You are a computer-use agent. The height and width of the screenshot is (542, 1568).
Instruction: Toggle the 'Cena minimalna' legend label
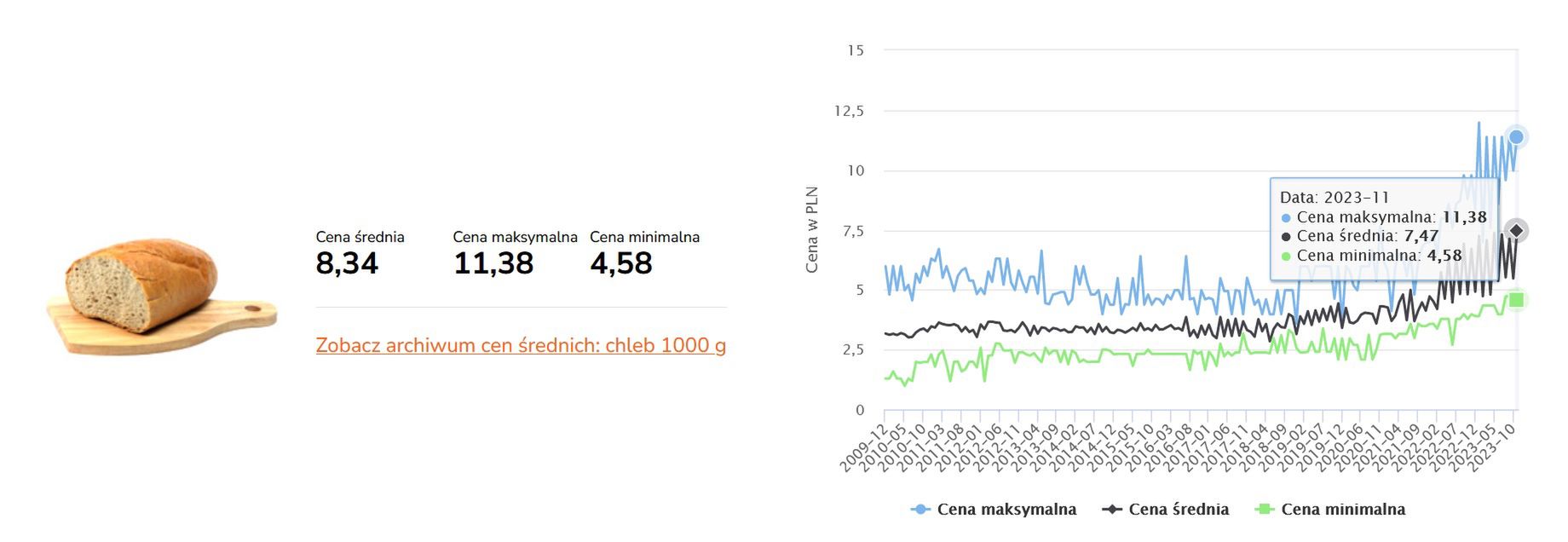click(x=1343, y=510)
